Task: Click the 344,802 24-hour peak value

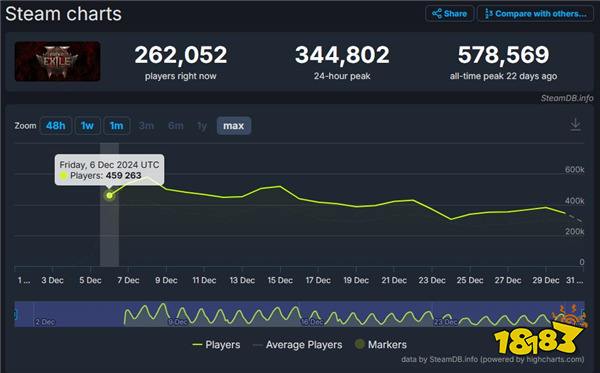Action: [342, 55]
